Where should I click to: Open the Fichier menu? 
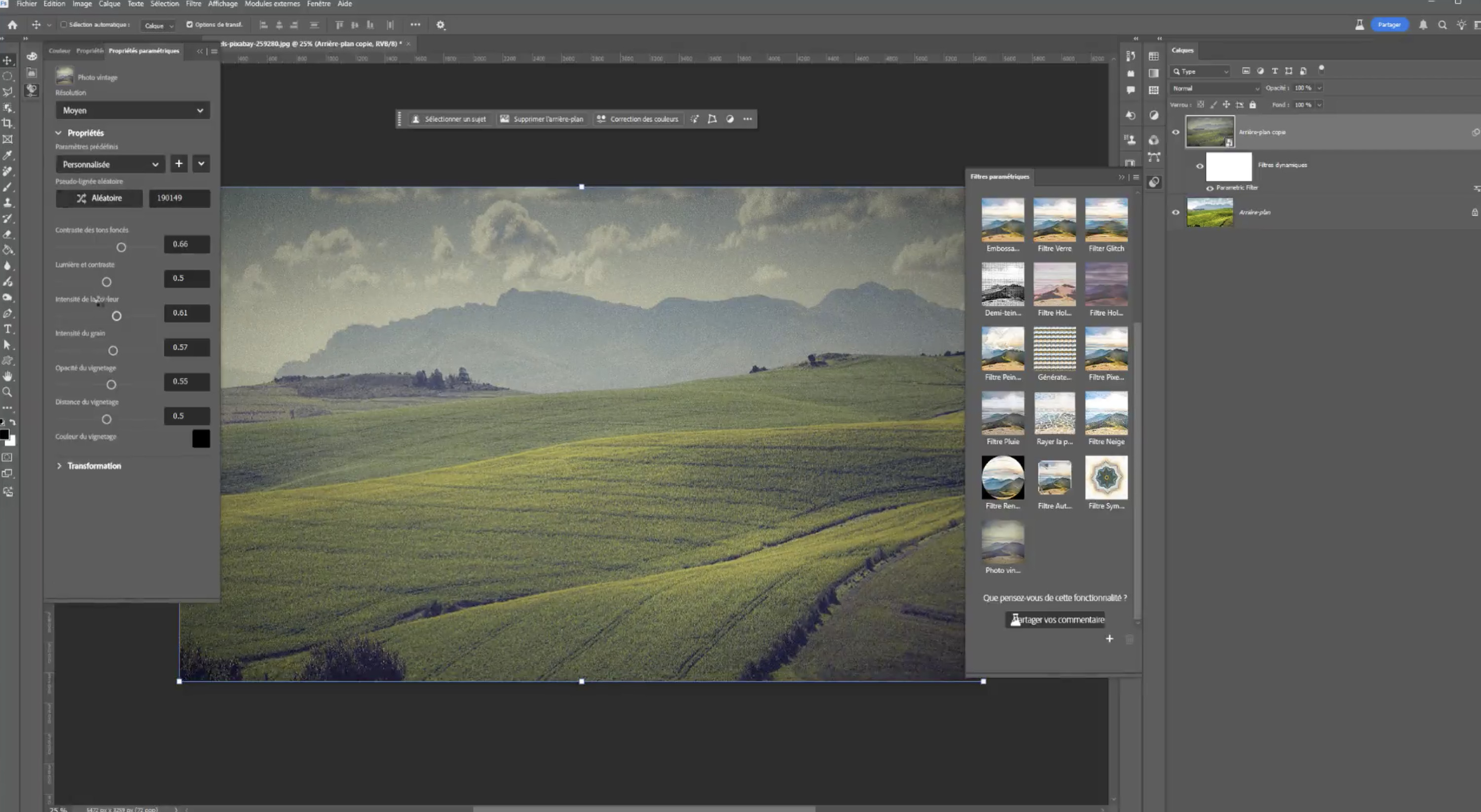pos(27,3)
